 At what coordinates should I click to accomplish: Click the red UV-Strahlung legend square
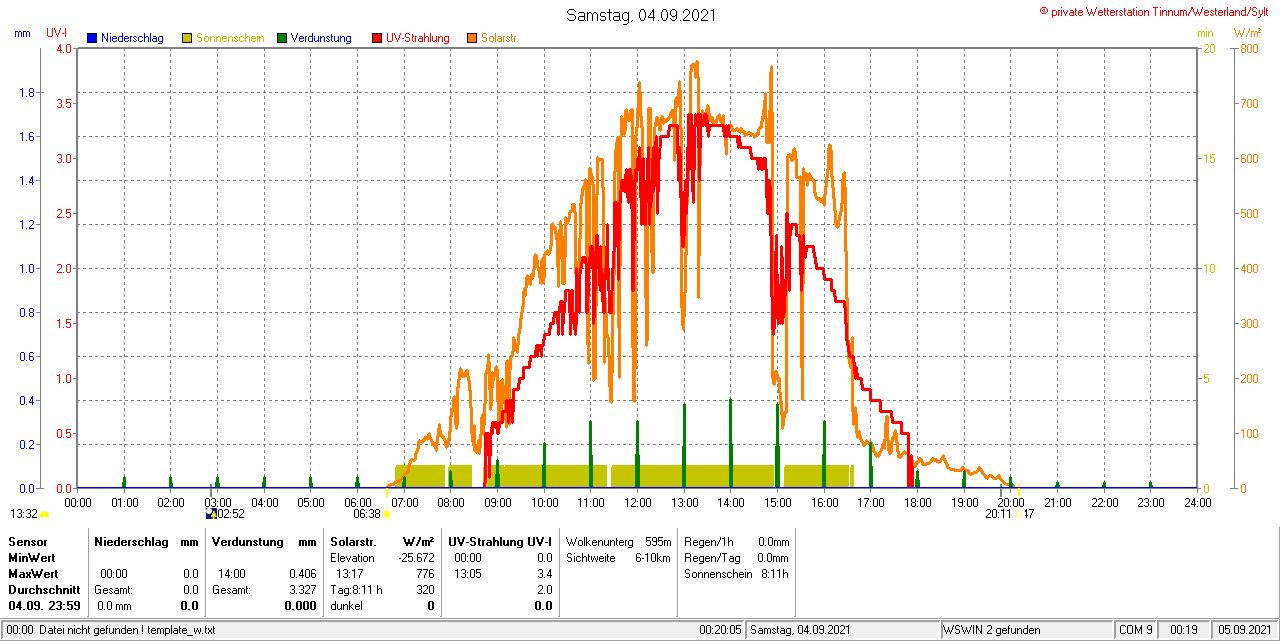pyautogui.click(x=377, y=38)
